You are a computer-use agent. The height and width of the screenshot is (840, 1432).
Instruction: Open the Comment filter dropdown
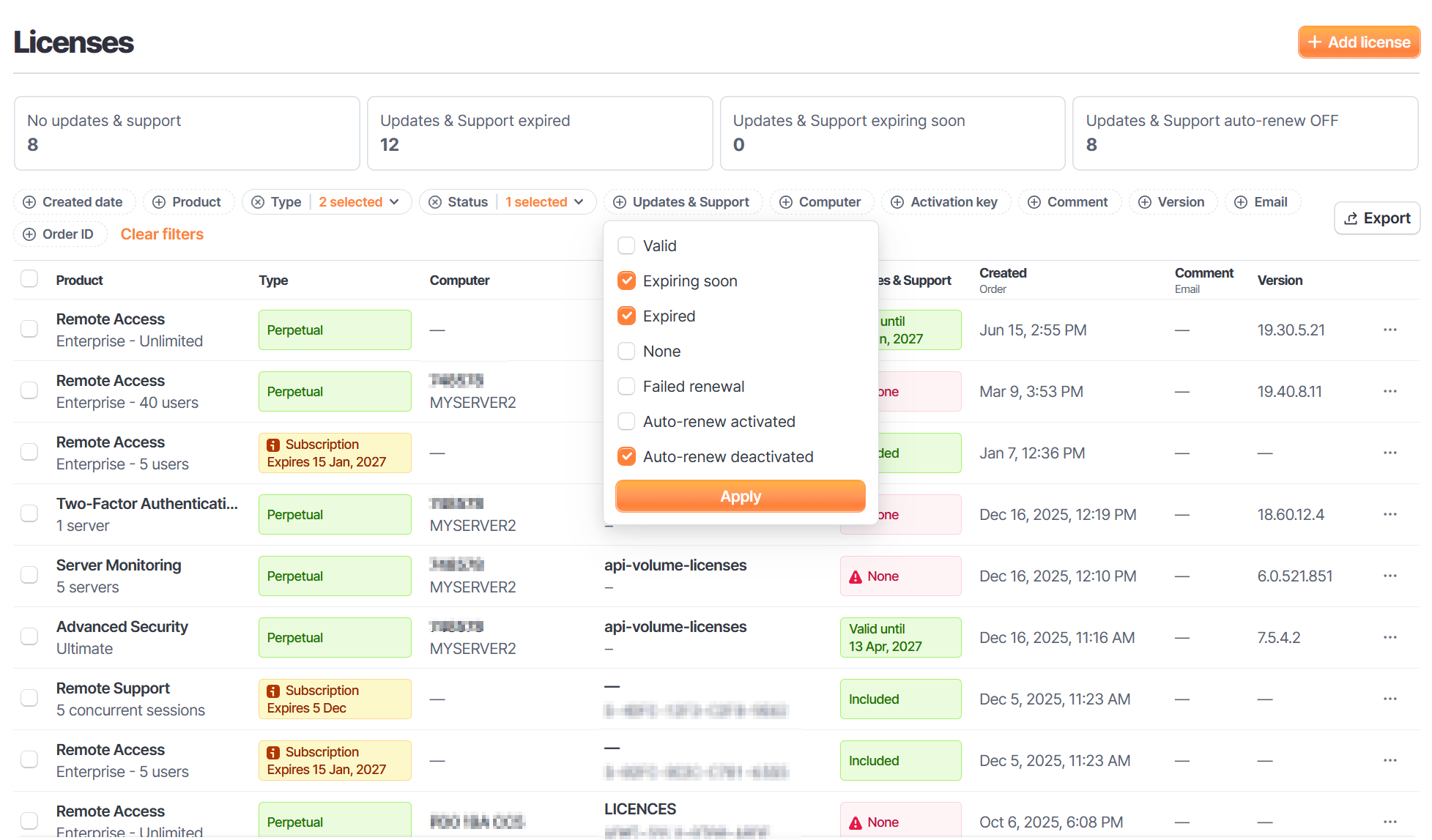(1069, 202)
